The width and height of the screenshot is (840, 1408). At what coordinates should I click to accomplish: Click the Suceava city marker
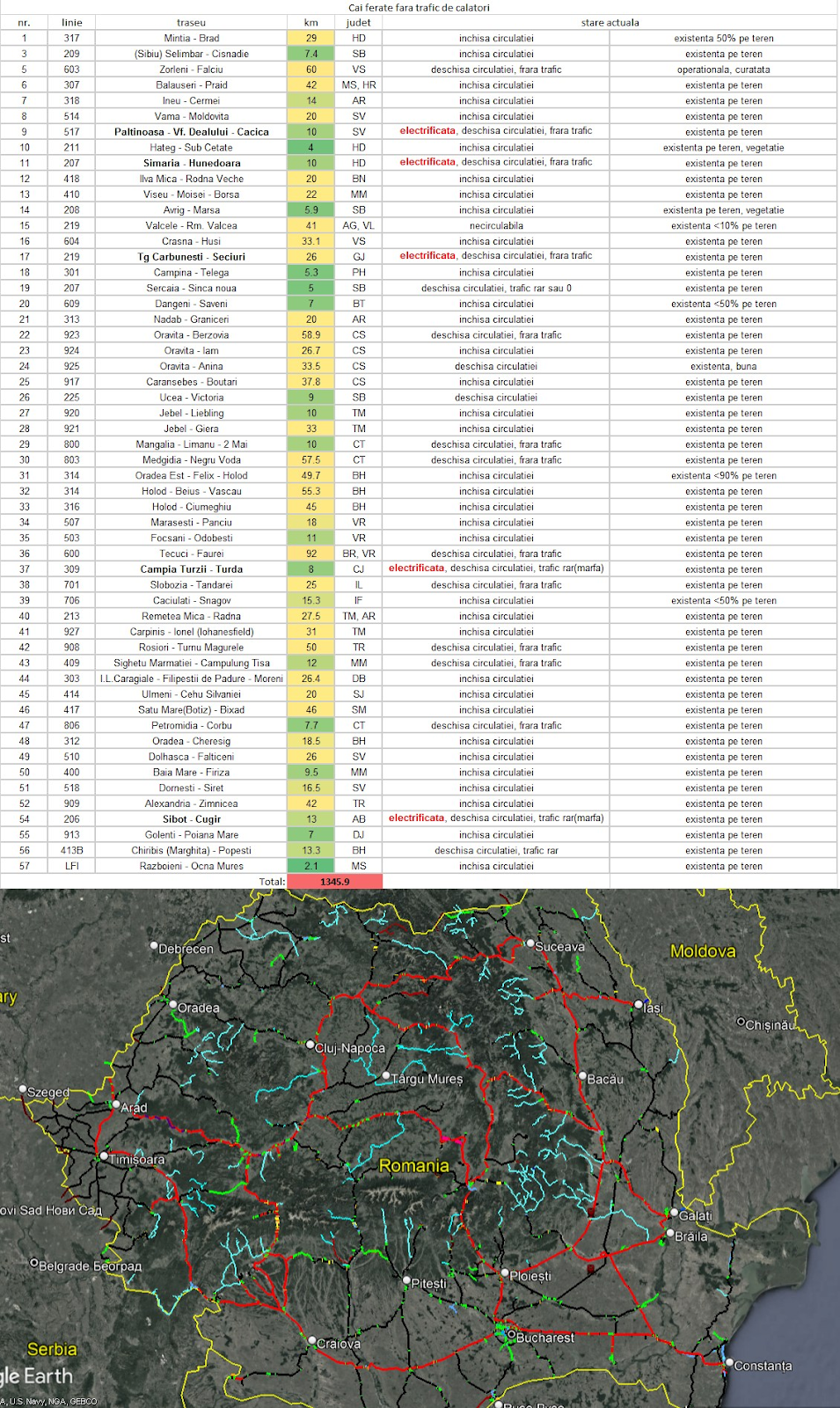click(x=530, y=943)
